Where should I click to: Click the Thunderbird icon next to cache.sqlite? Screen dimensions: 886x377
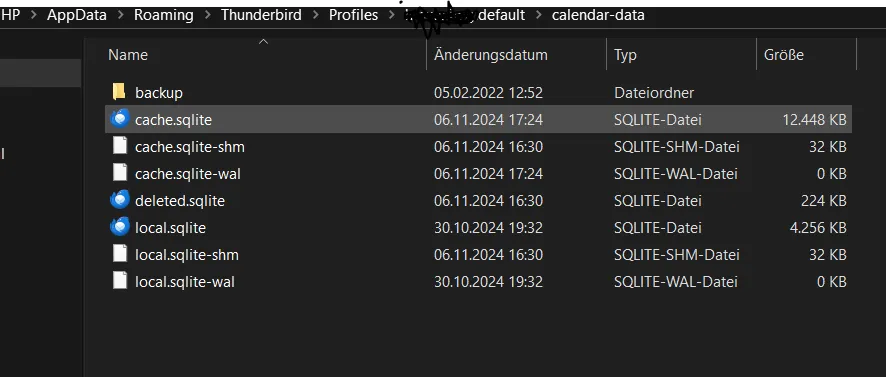coord(119,119)
